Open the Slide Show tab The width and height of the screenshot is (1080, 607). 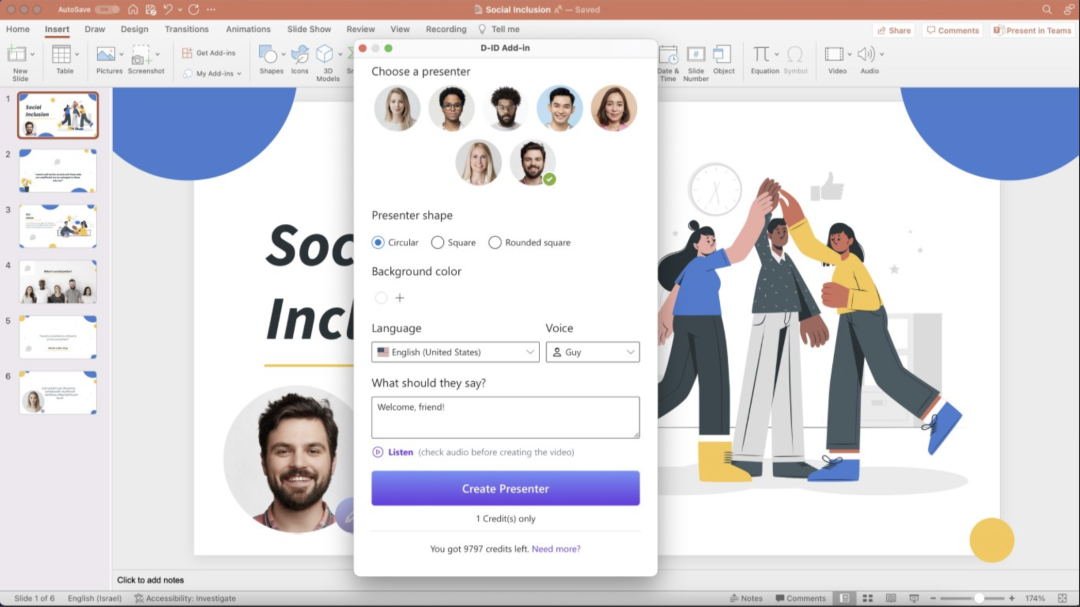[x=309, y=29]
